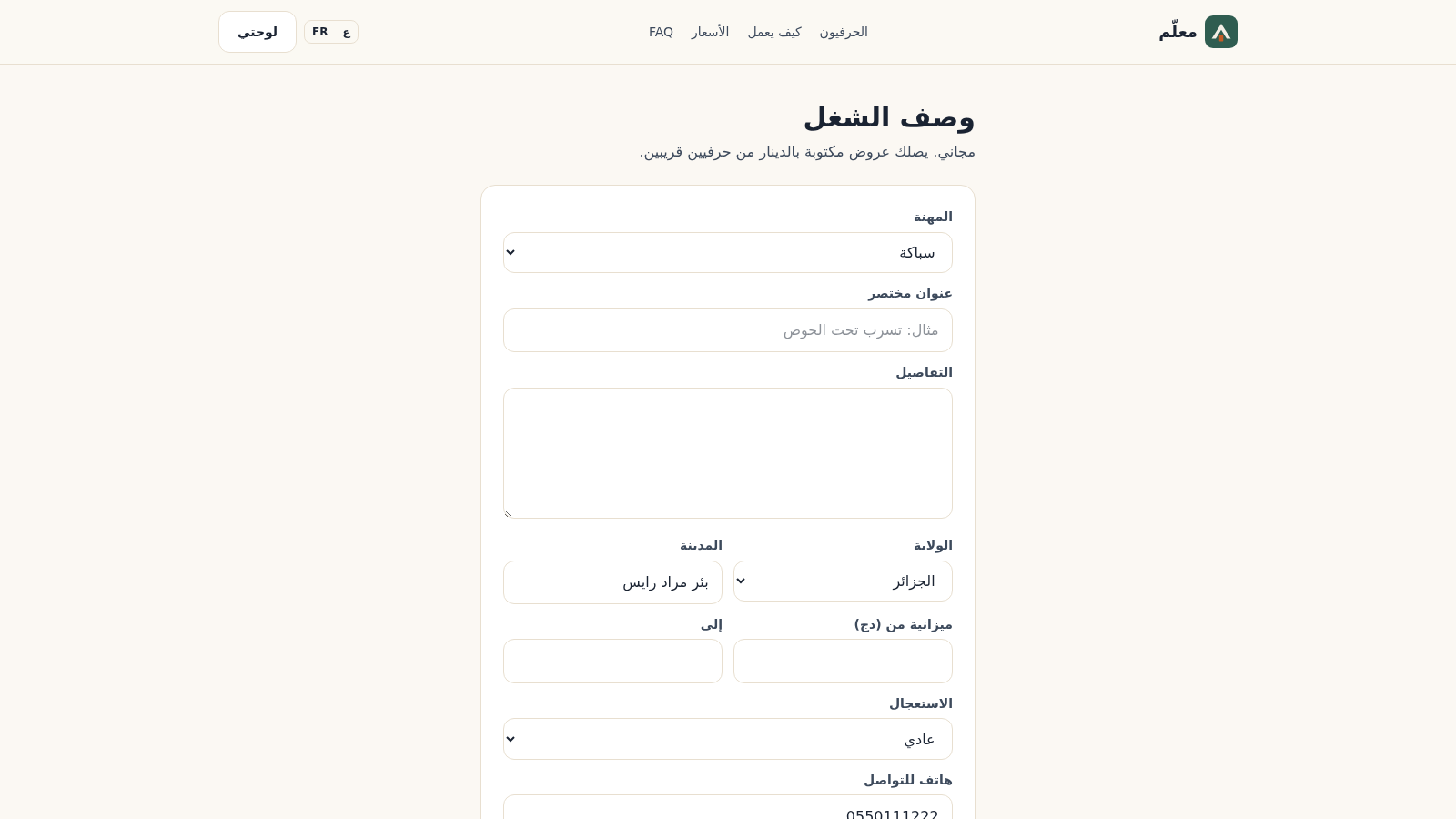
Task: Click the المهنة field label
Action: tap(933, 217)
